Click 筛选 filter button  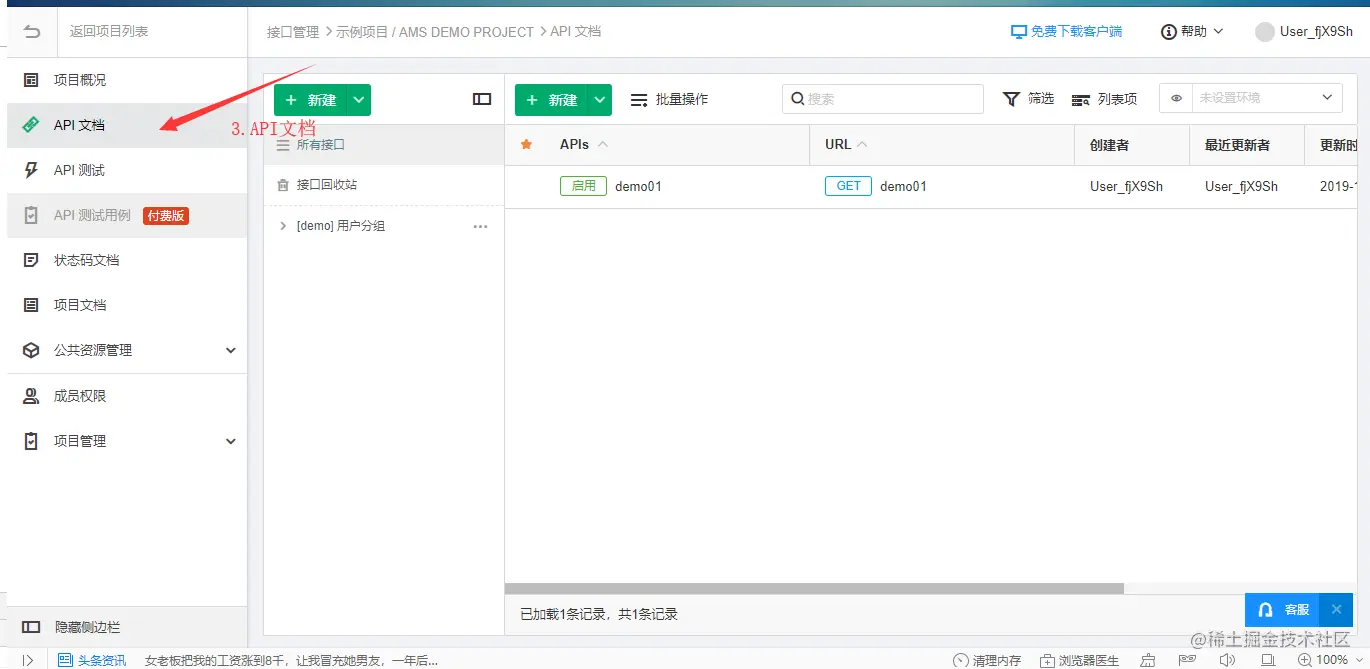click(1028, 99)
